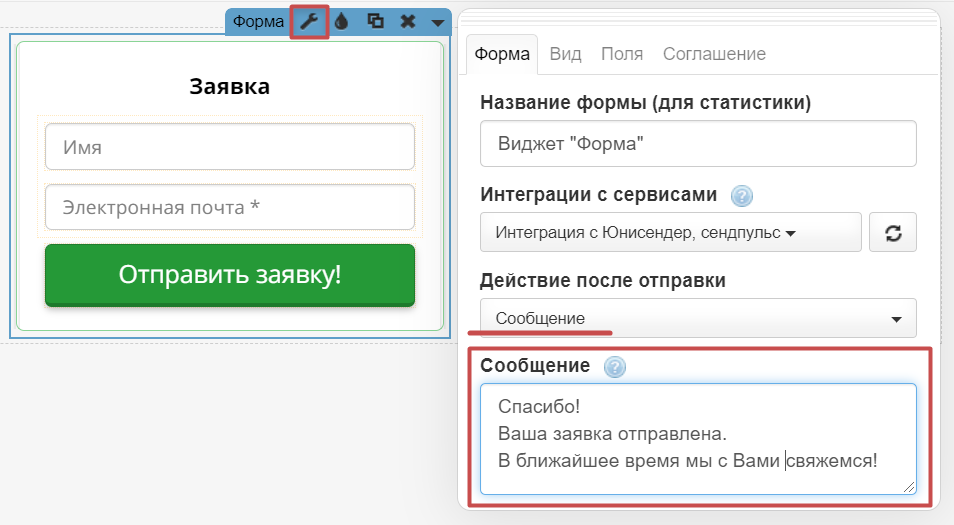Viewport: 954px width, 525px height.
Task: Refresh the integrations list
Action: coord(893,233)
